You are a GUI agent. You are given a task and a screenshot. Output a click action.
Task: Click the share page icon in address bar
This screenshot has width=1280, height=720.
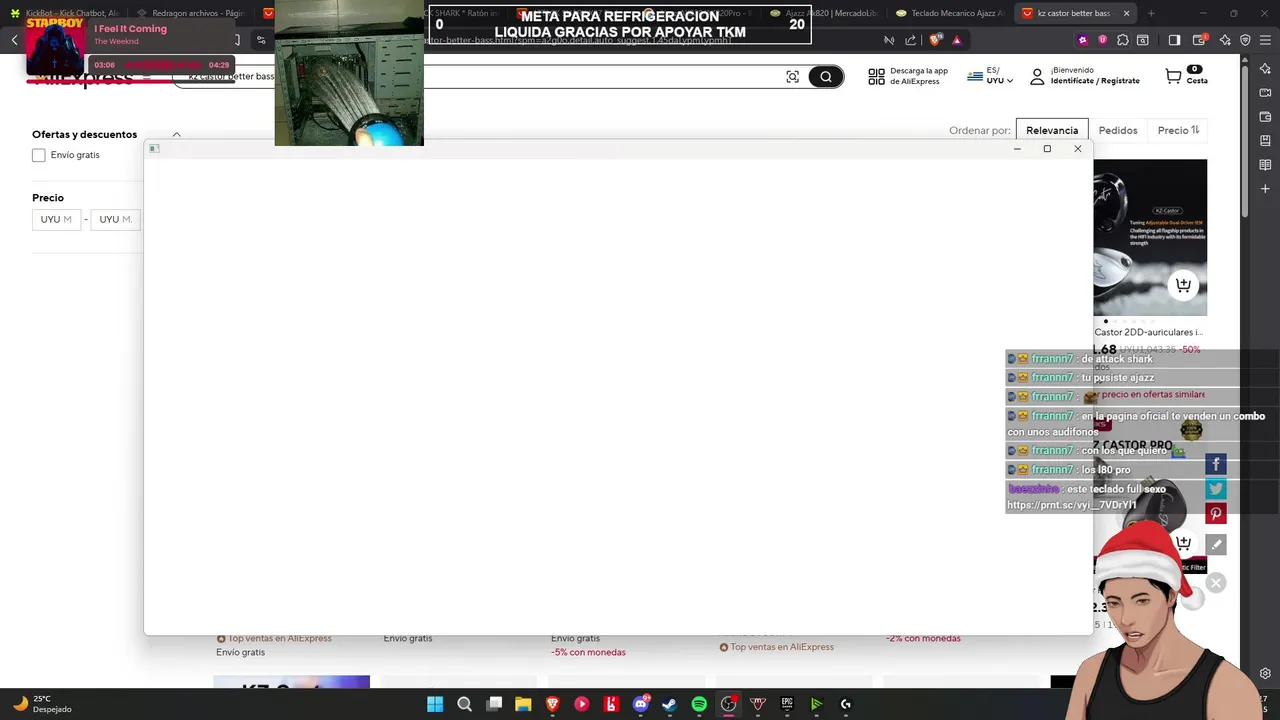click(911, 40)
